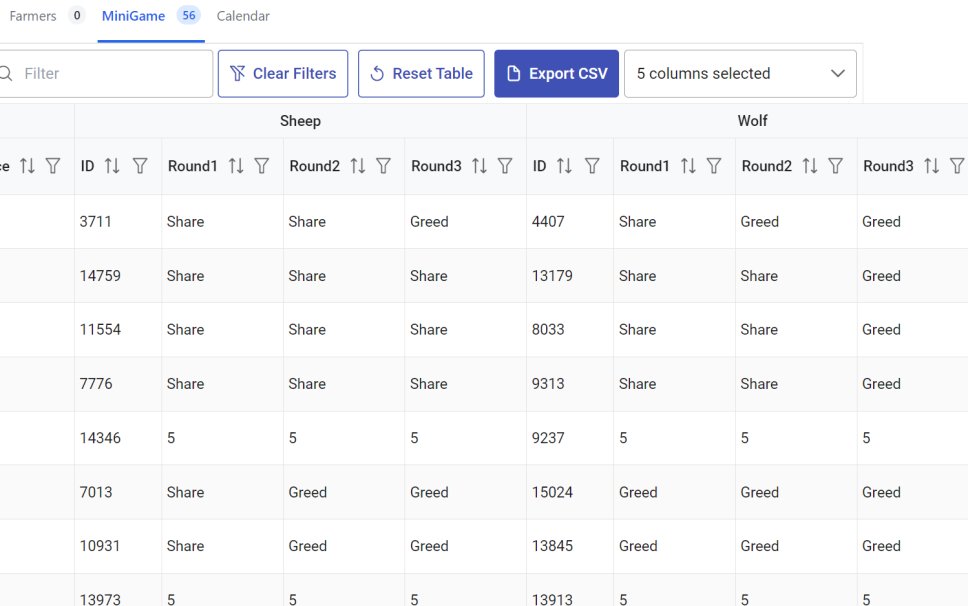Click the MiniGame 56 count badge
Screen dimensions: 968x606
(189, 15)
